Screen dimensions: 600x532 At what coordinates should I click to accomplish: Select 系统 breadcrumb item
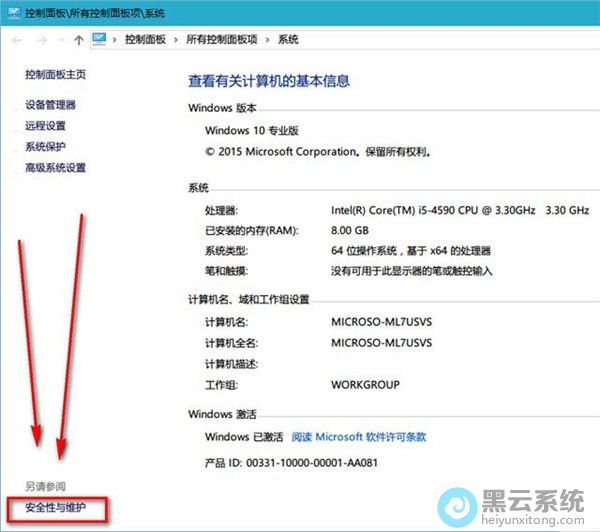click(288, 39)
